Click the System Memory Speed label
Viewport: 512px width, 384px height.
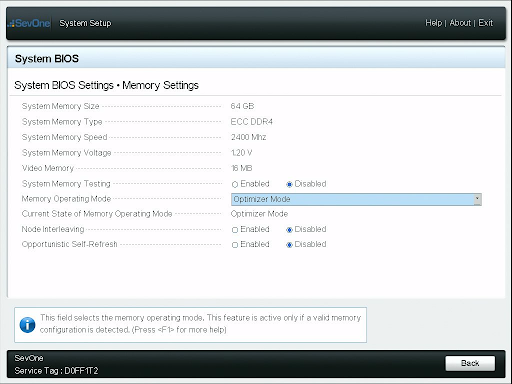coord(64,137)
